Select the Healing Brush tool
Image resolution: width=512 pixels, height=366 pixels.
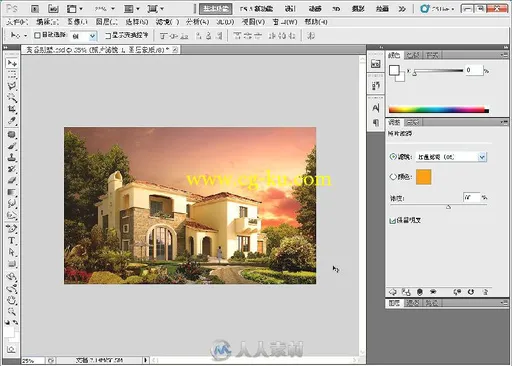point(12,134)
